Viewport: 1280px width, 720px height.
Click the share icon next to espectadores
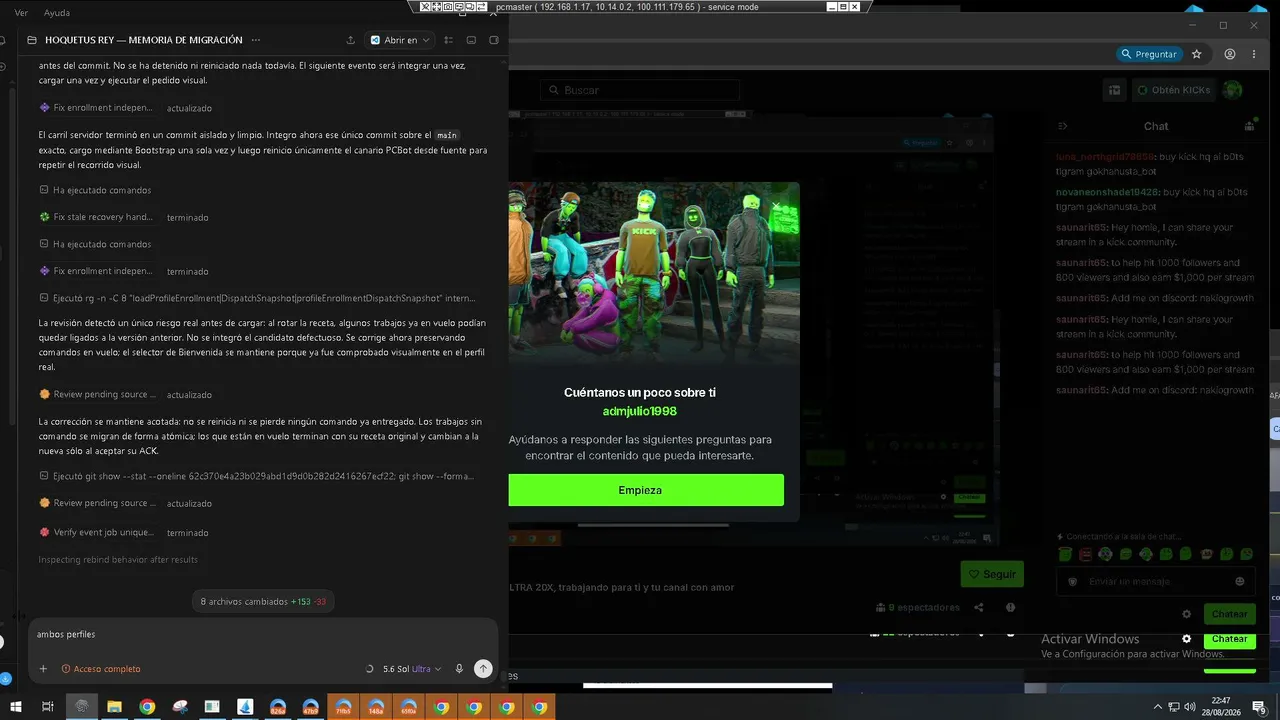point(979,607)
